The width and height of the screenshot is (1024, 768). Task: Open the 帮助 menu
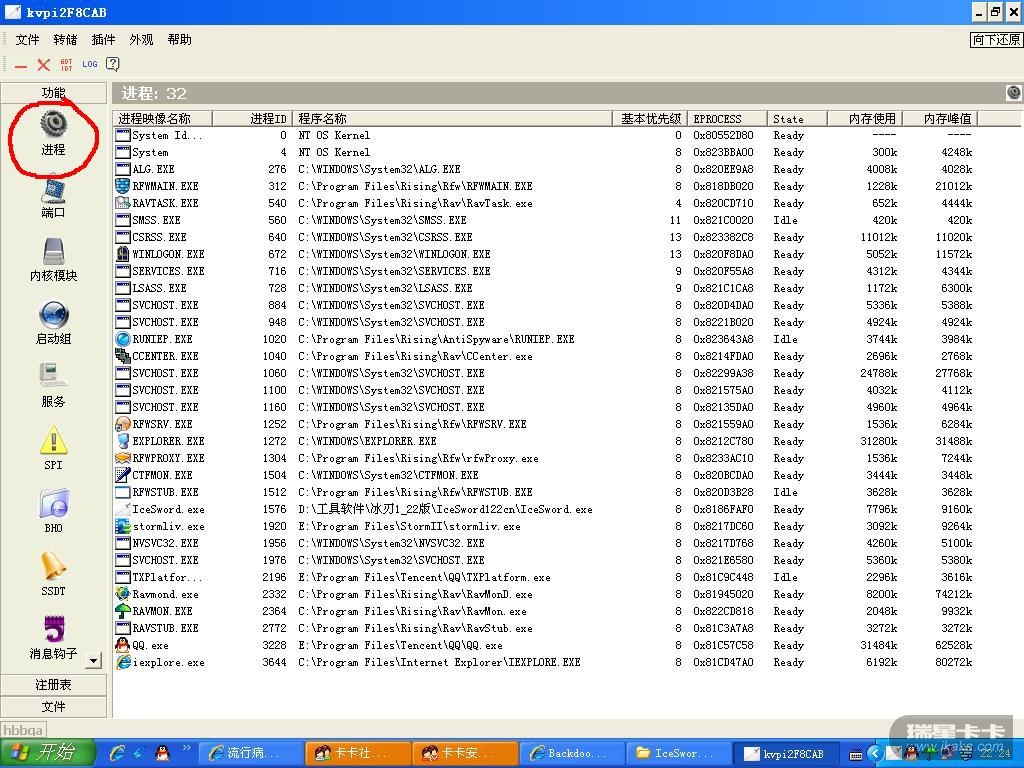[179, 40]
